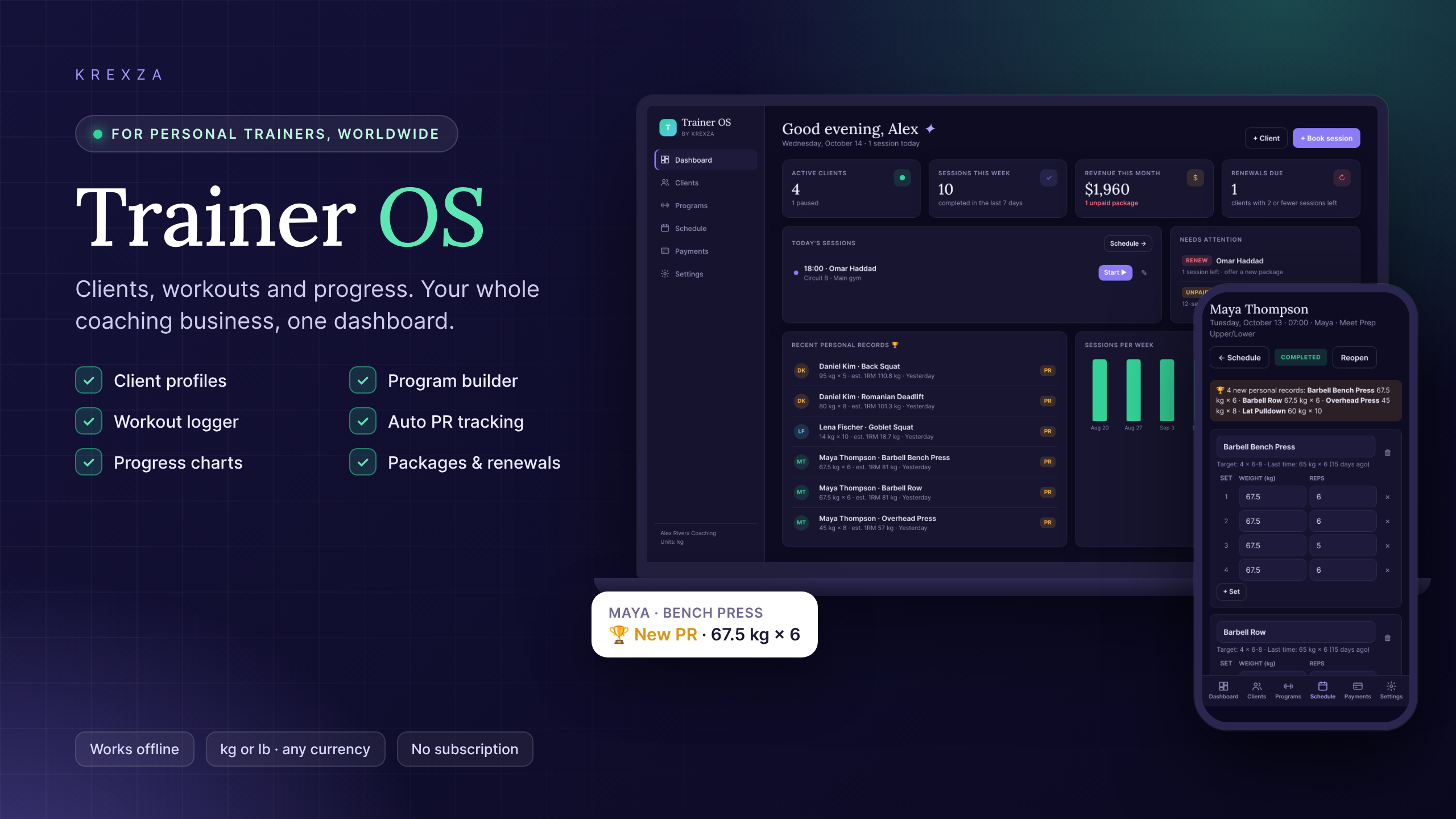Open Dashboard in the desktop sidebar
This screenshot has width=1456, height=819.
[x=705, y=160]
